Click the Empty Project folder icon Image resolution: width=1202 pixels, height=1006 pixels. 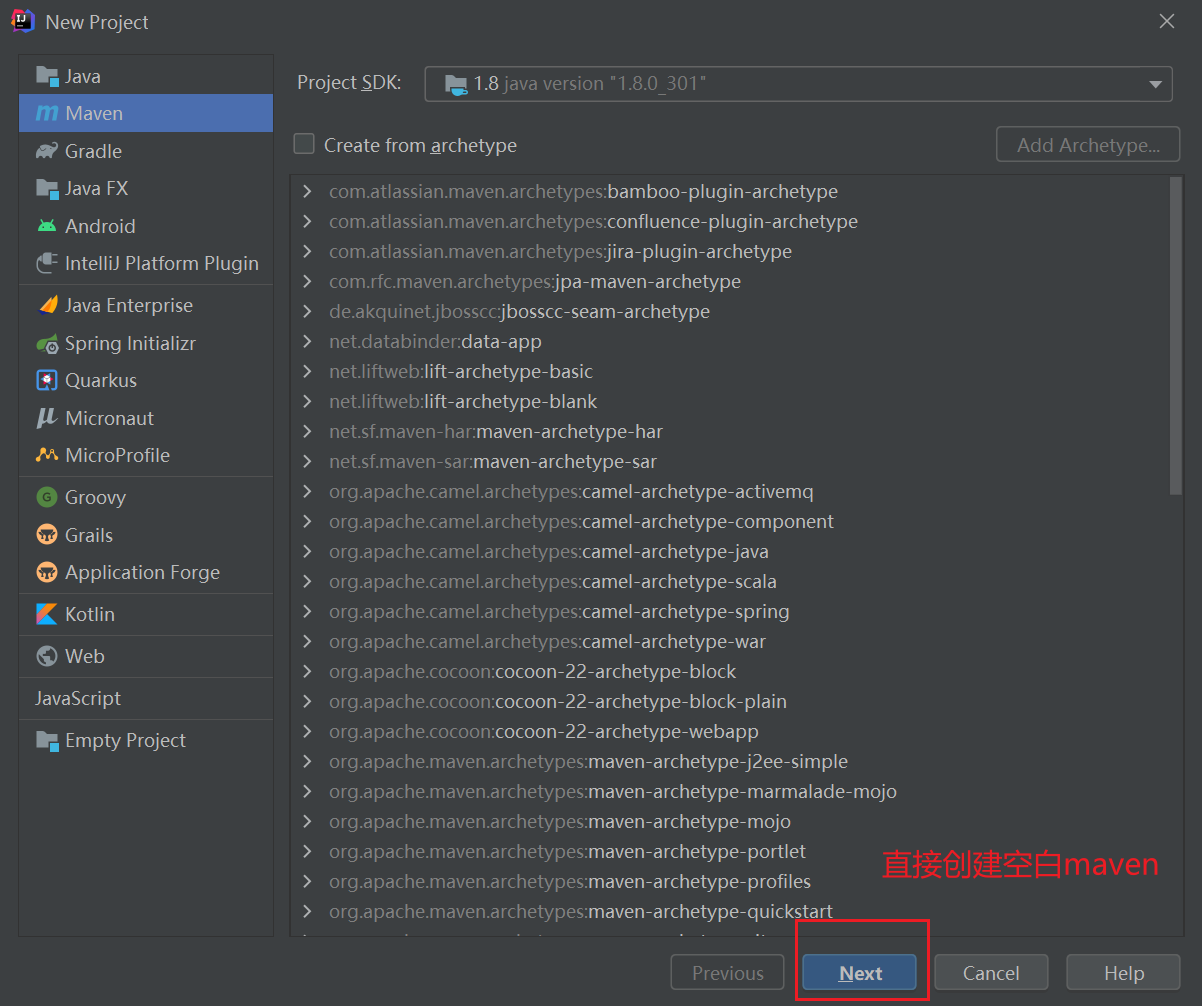(x=47, y=740)
